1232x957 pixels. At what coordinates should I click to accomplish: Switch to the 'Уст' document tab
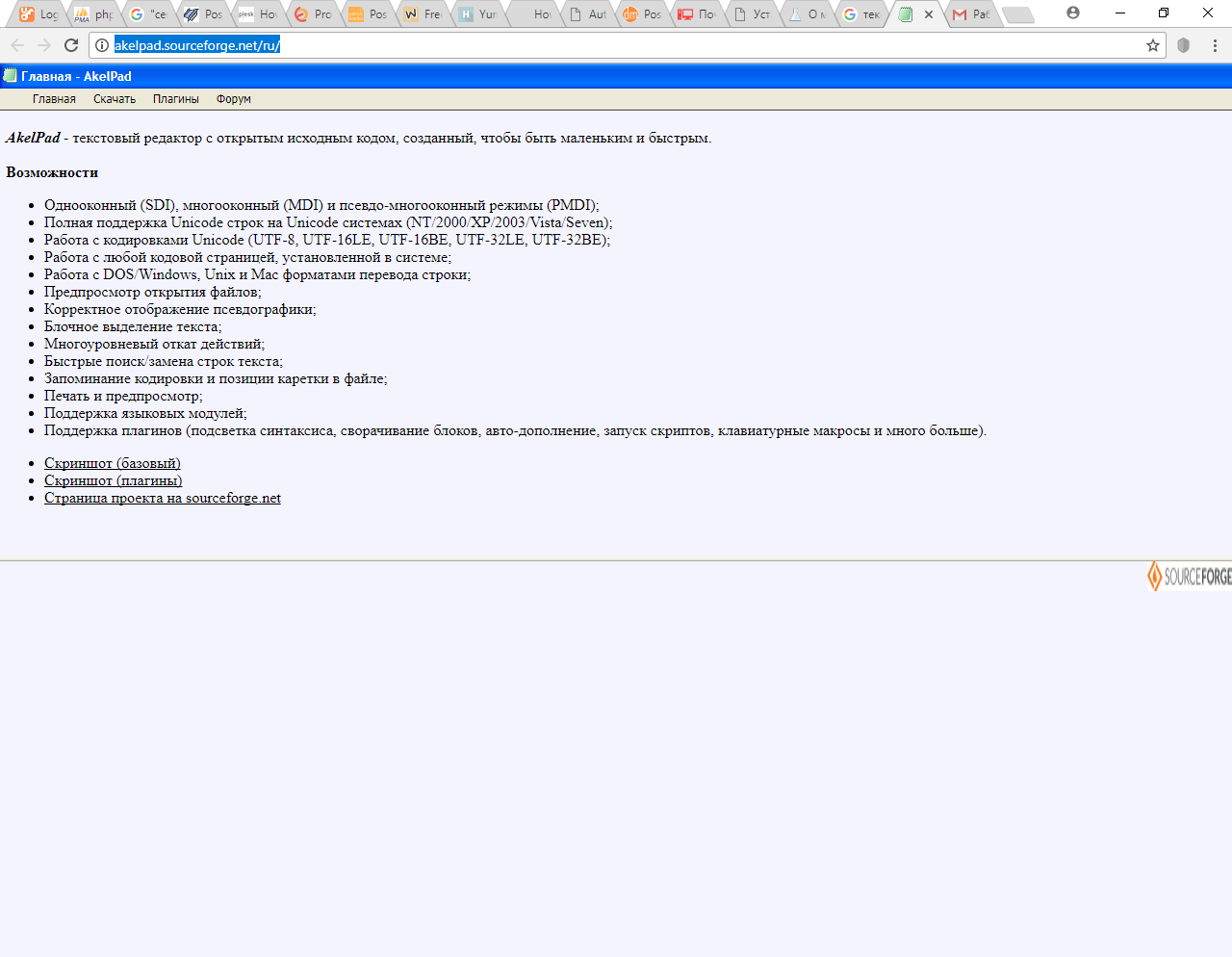point(752,14)
